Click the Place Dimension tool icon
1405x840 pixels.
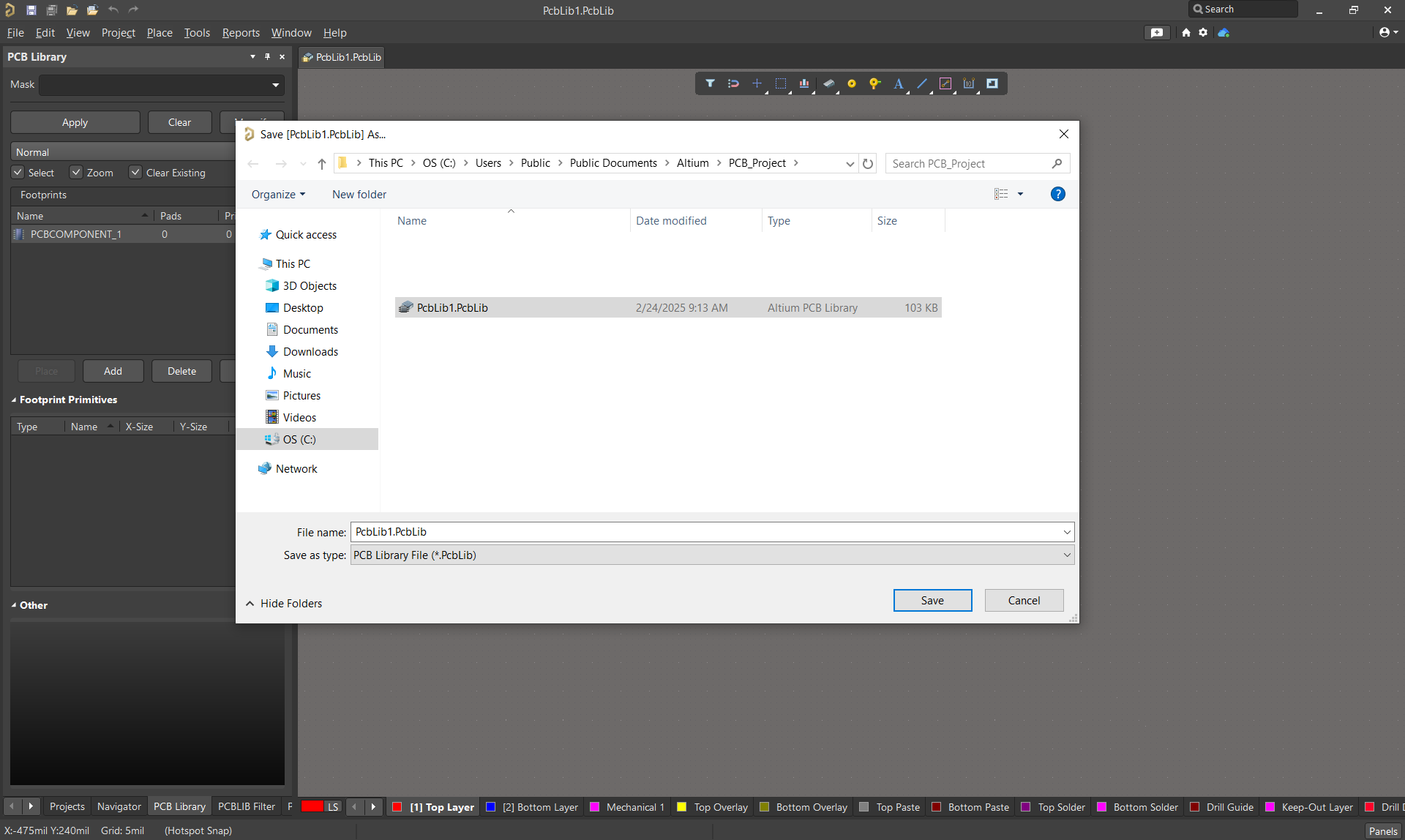click(968, 83)
